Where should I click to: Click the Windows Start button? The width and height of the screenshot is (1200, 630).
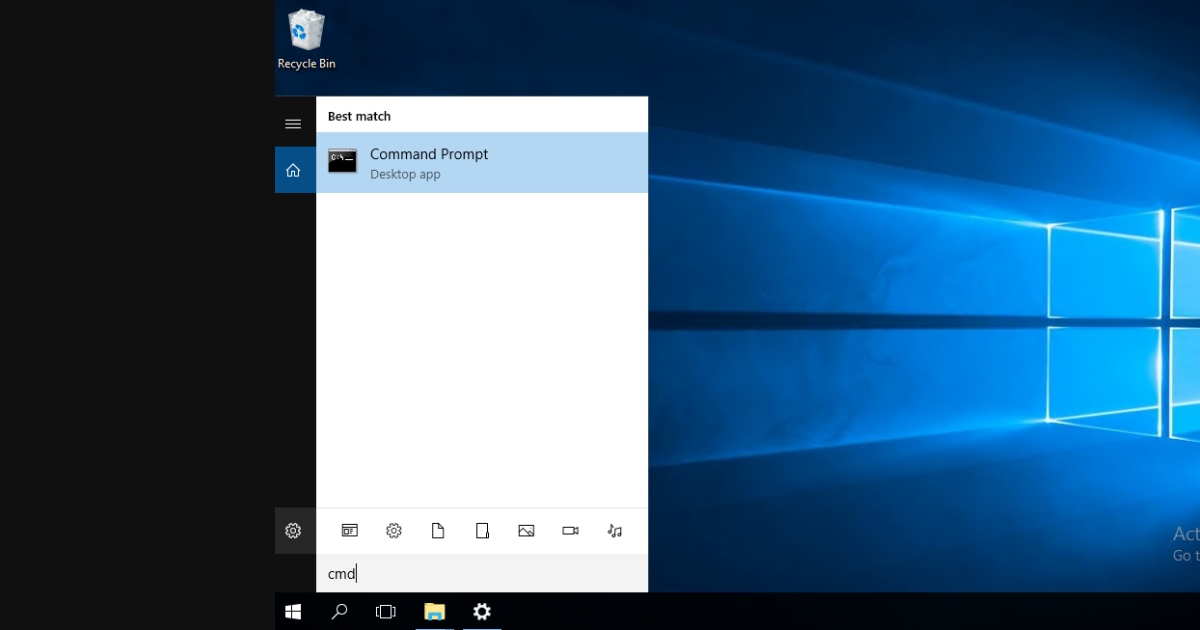[x=292, y=611]
